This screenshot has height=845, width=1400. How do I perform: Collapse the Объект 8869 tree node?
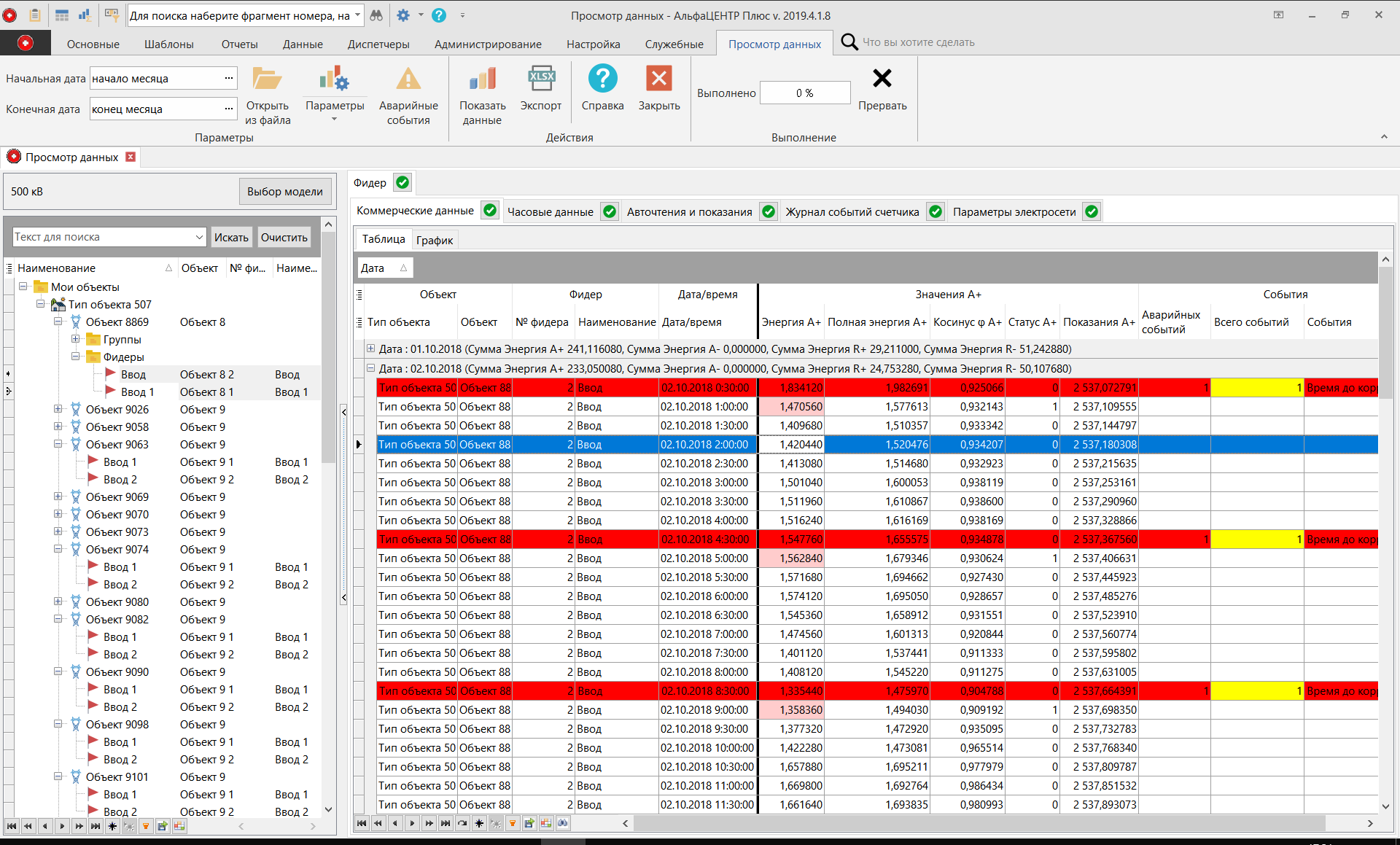(58, 322)
